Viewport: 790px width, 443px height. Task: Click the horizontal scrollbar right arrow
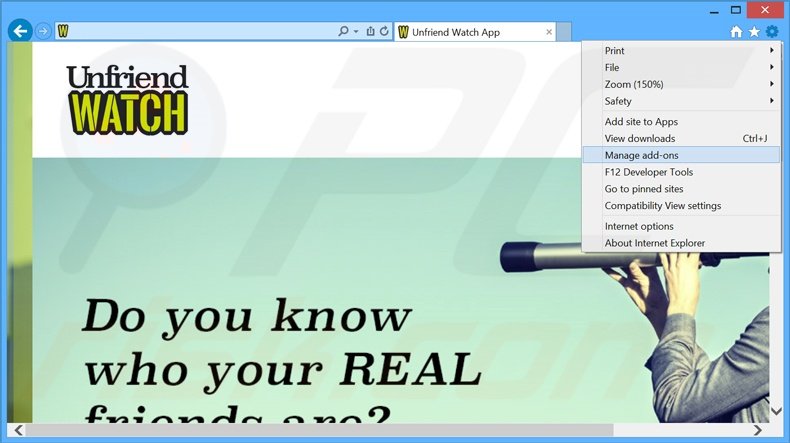click(757, 430)
